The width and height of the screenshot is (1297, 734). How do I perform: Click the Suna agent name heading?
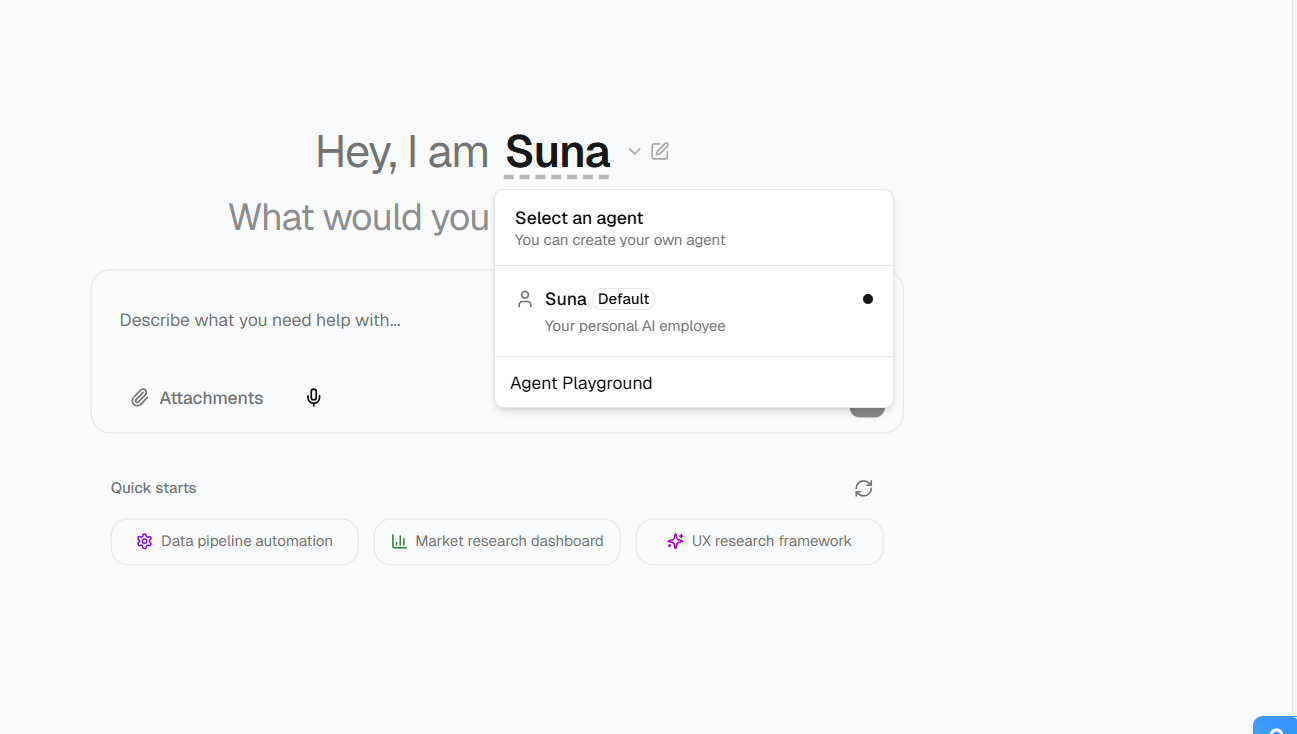pos(557,152)
